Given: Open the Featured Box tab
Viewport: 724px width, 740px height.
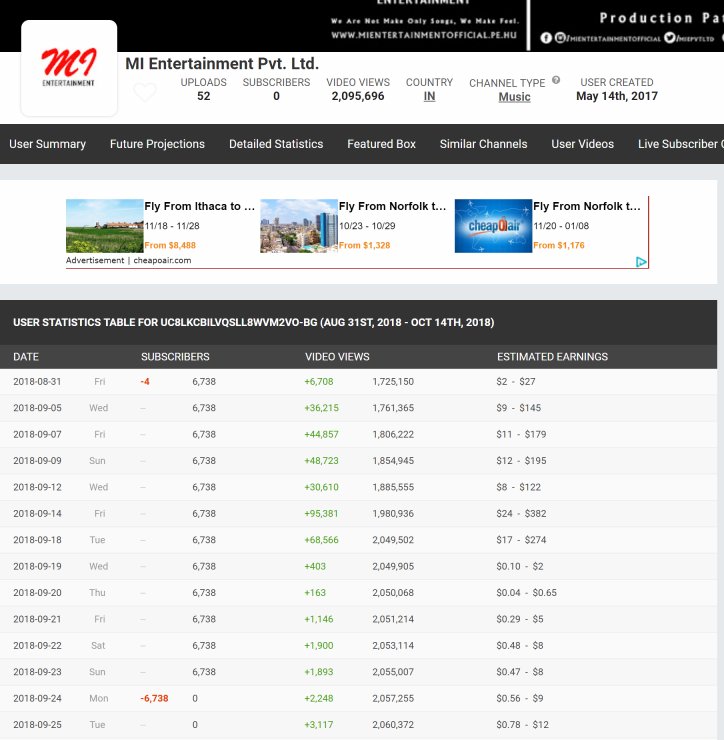Looking at the screenshot, I should [381, 144].
